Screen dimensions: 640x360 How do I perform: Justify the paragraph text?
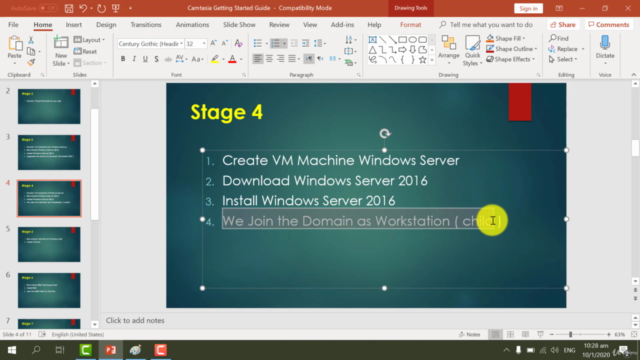(292, 59)
